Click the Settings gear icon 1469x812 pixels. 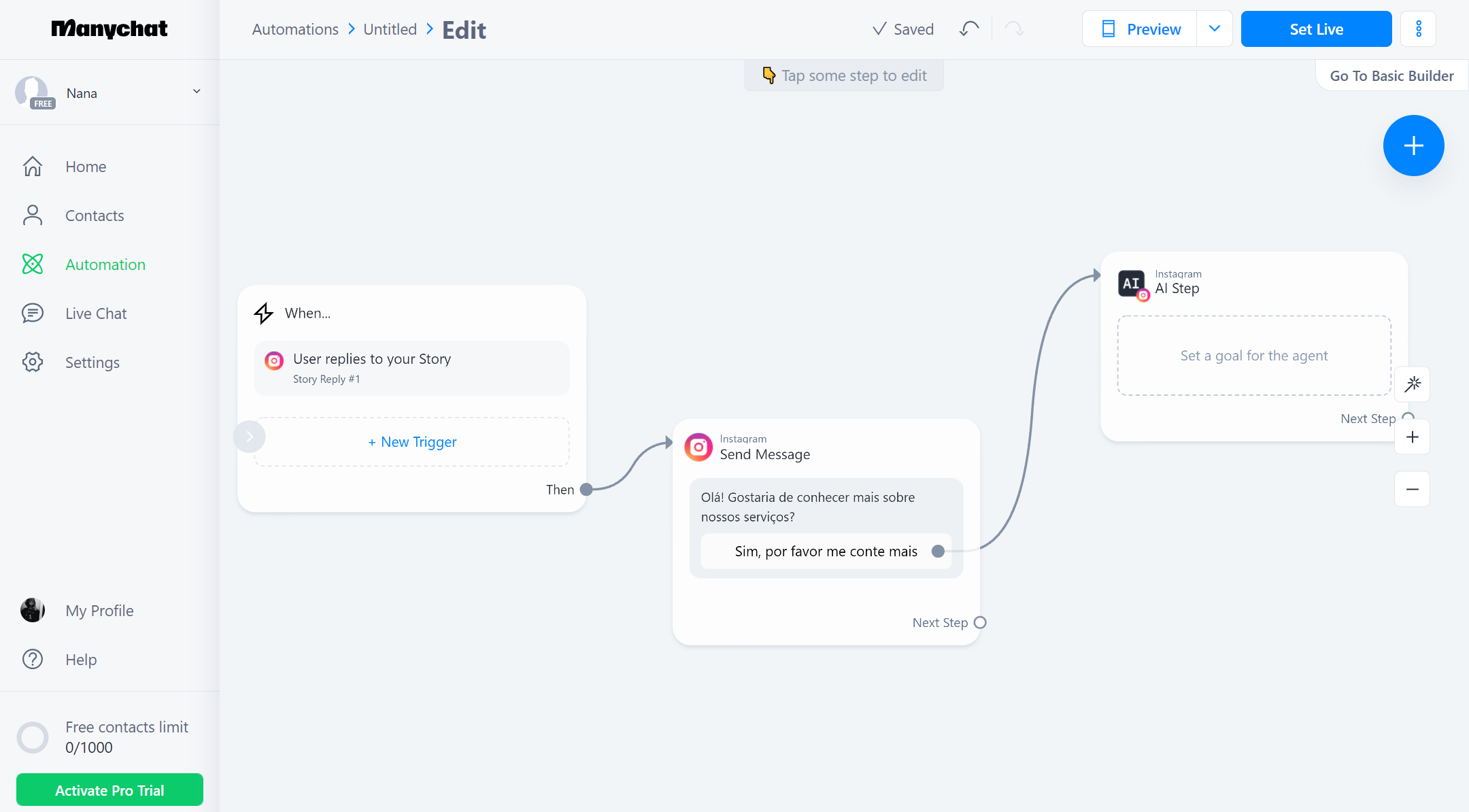[33, 362]
